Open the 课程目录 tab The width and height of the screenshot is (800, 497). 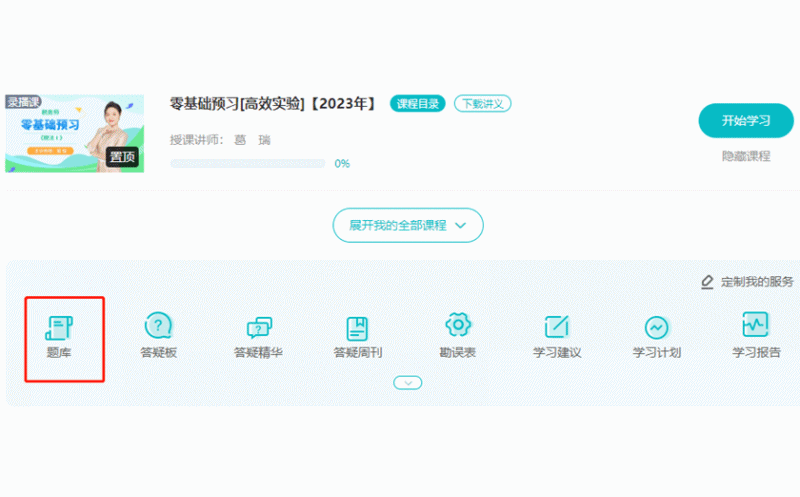(x=417, y=104)
